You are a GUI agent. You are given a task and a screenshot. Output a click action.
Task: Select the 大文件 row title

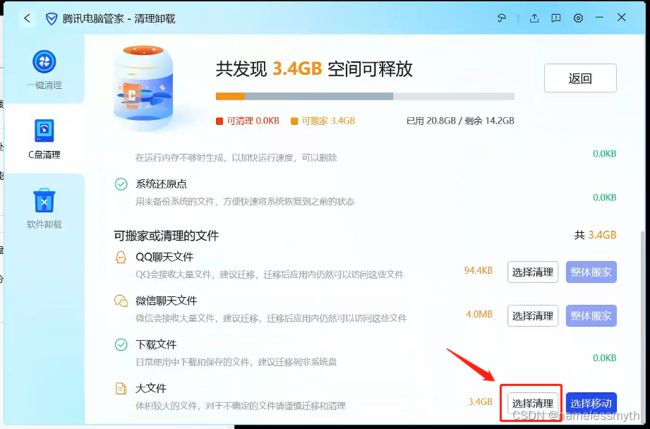coord(151,388)
